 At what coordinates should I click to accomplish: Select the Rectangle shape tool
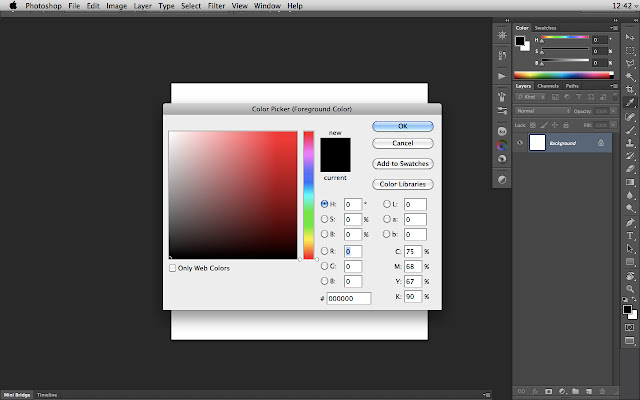pyautogui.click(x=630, y=262)
